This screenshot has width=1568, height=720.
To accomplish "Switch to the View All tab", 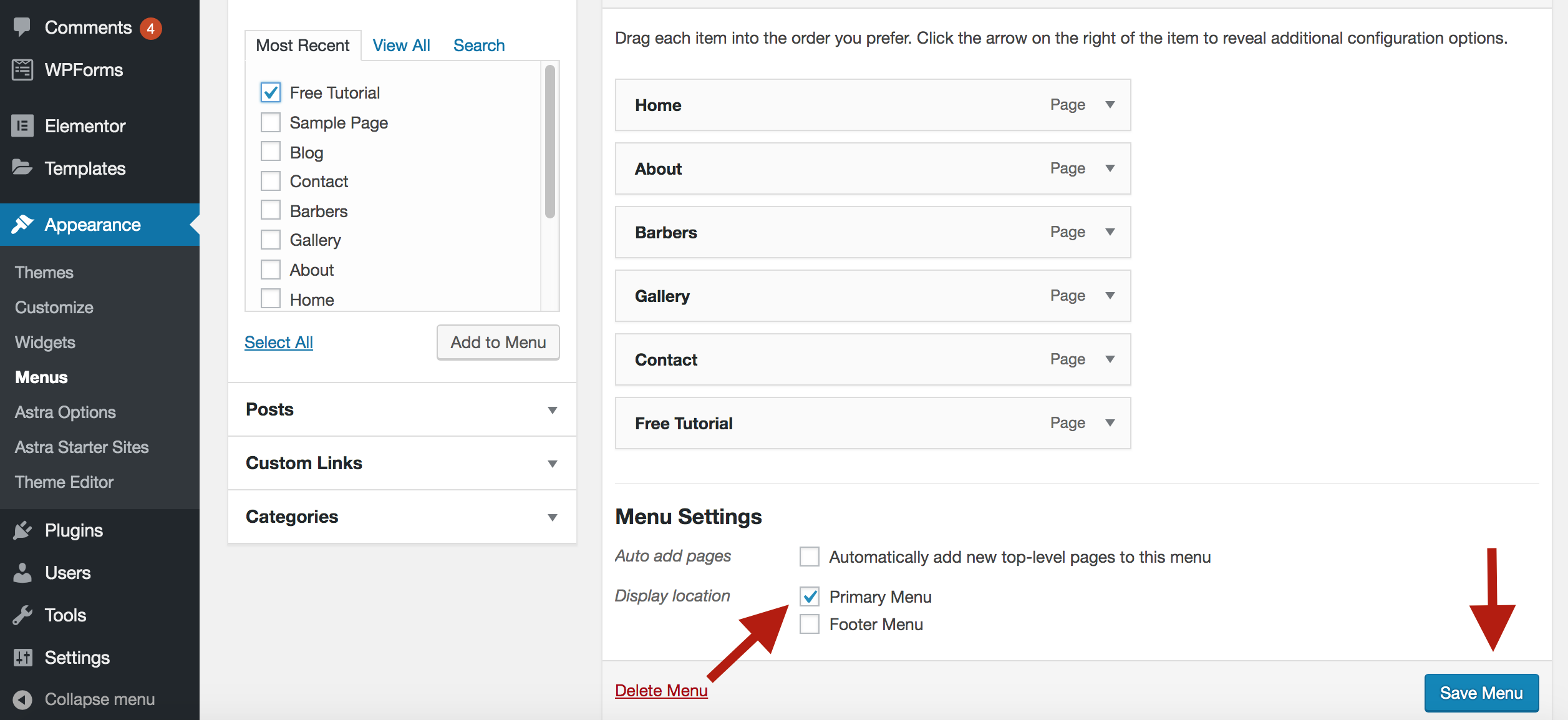I will [401, 46].
